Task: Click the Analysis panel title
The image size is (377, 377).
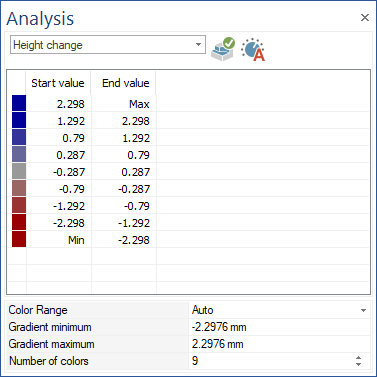Action: [40, 19]
